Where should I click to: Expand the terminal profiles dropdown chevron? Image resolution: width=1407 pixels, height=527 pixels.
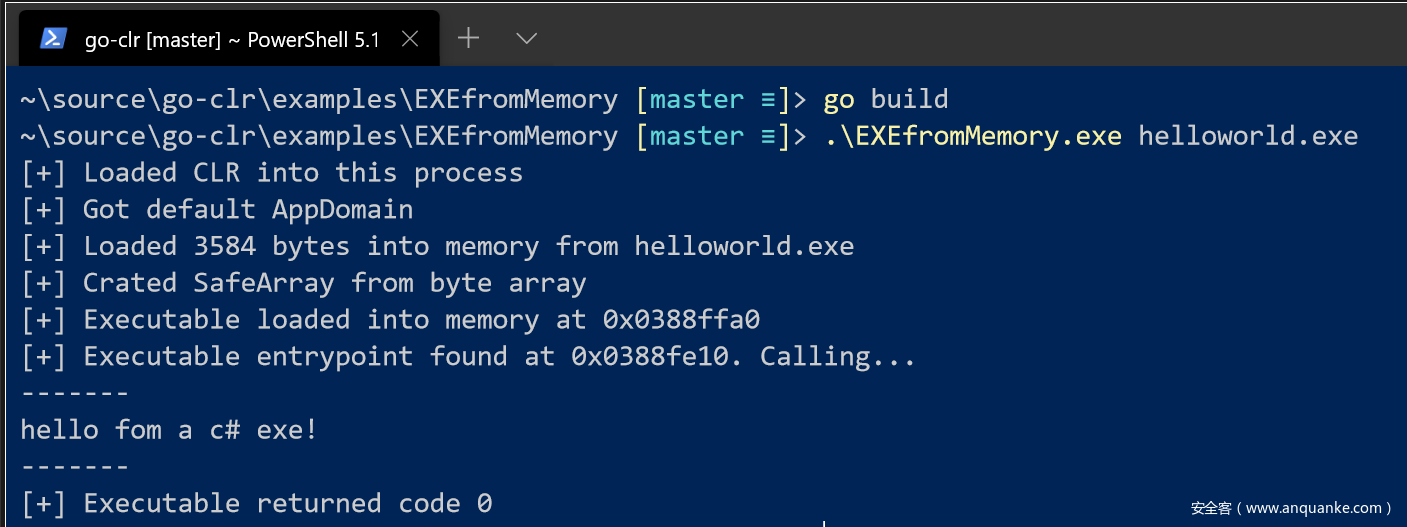coord(526,39)
